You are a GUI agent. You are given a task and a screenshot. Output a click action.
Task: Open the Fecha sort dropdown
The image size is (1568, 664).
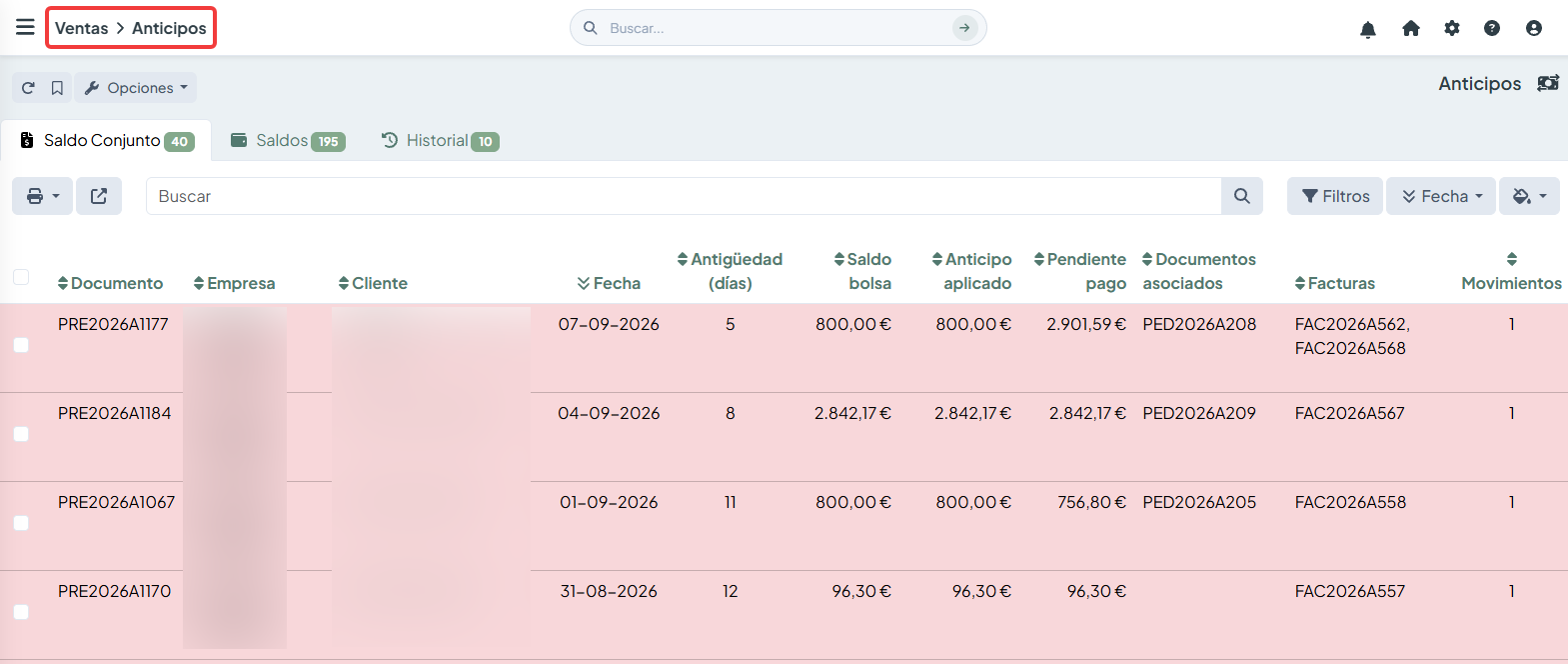coord(1441,196)
